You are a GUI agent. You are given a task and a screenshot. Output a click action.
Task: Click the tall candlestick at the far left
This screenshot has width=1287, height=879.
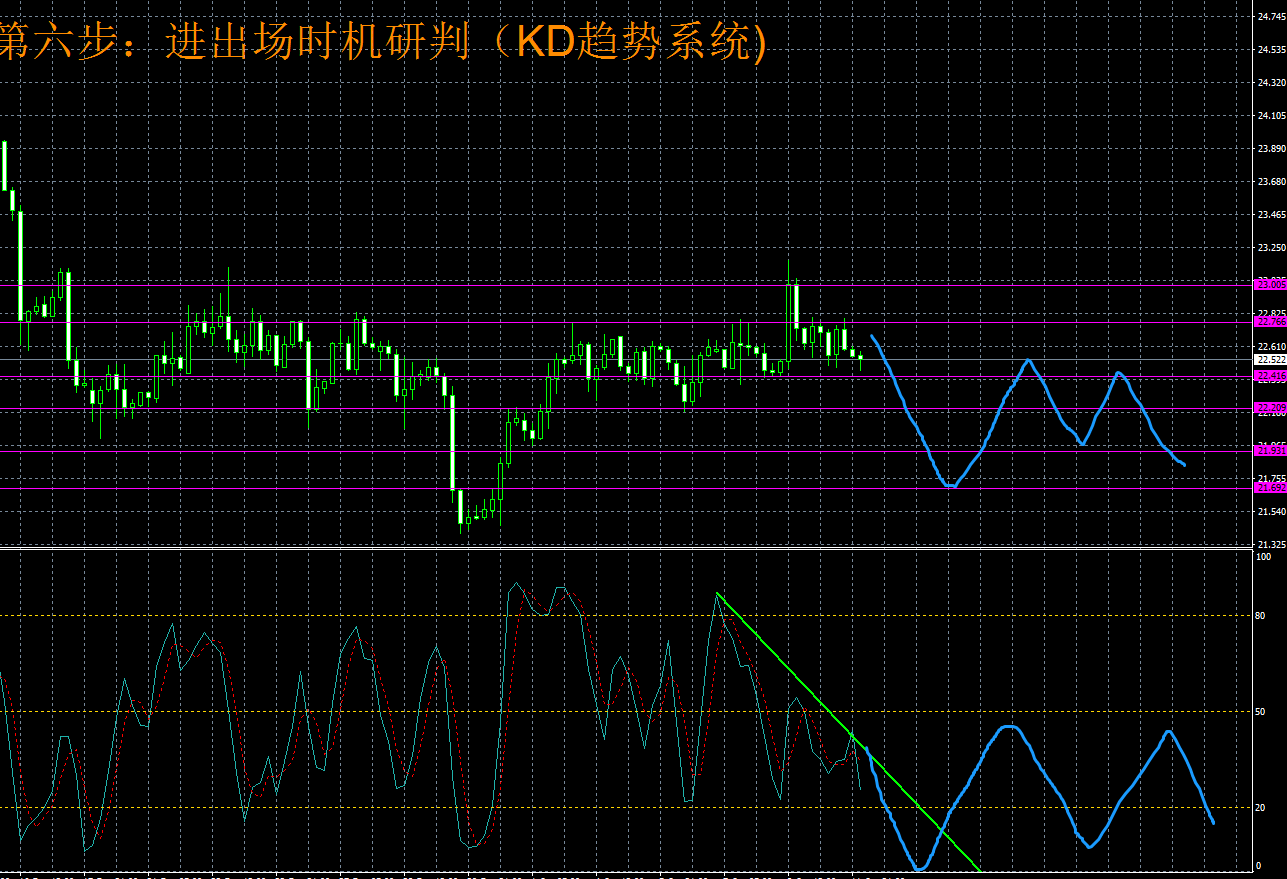(x=5, y=165)
